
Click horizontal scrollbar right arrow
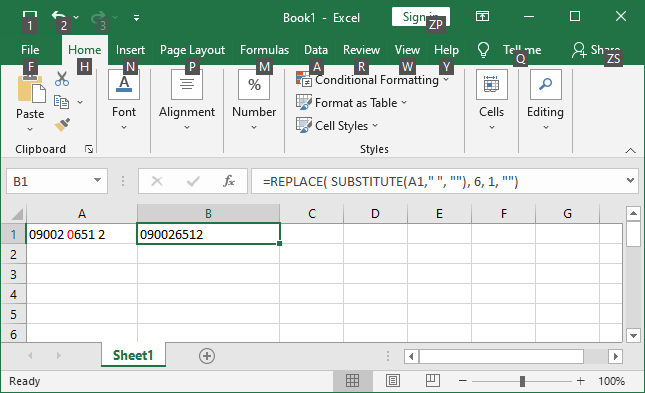tap(615, 356)
